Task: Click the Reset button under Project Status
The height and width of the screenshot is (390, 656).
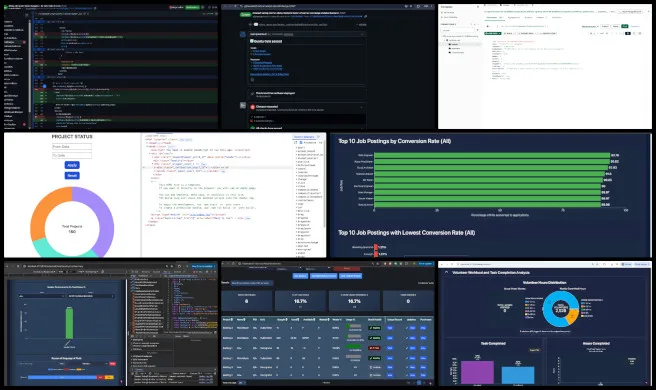Action: pos(72,175)
